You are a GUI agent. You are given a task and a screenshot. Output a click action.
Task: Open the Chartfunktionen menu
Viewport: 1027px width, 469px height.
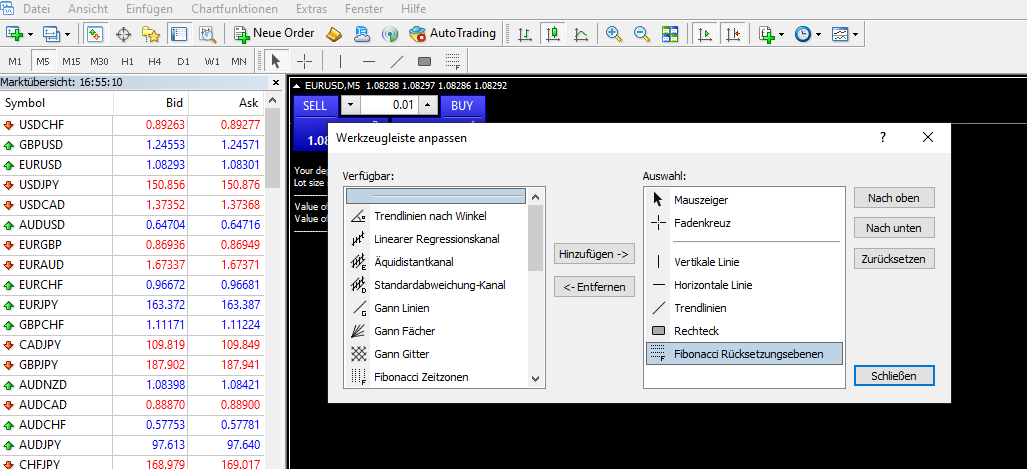click(234, 9)
